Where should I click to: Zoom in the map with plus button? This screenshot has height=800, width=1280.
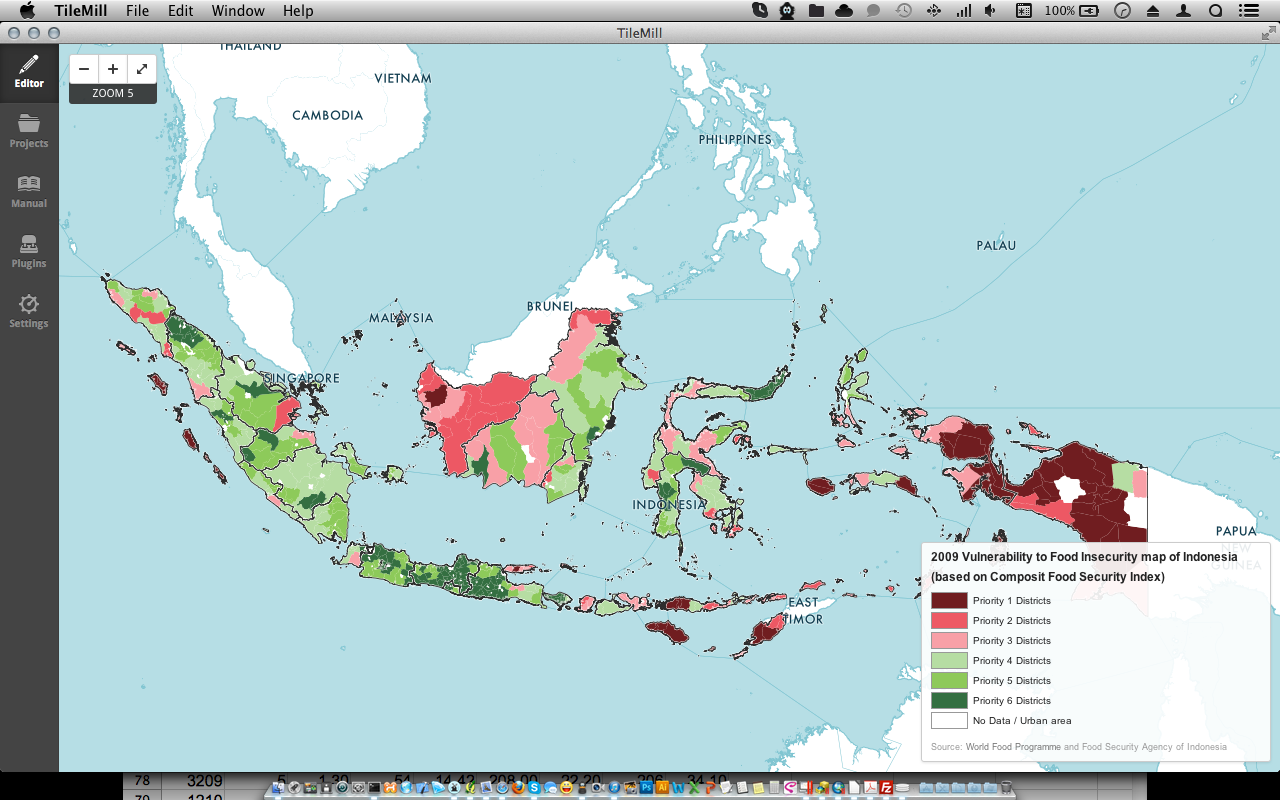point(113,69)
